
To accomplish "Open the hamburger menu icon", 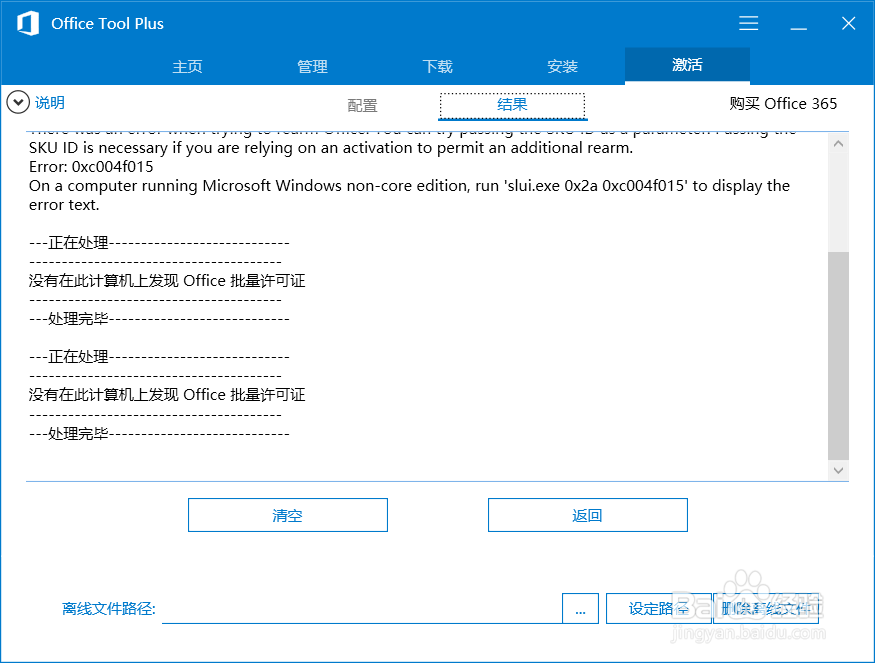I will (x=748, y=23).
